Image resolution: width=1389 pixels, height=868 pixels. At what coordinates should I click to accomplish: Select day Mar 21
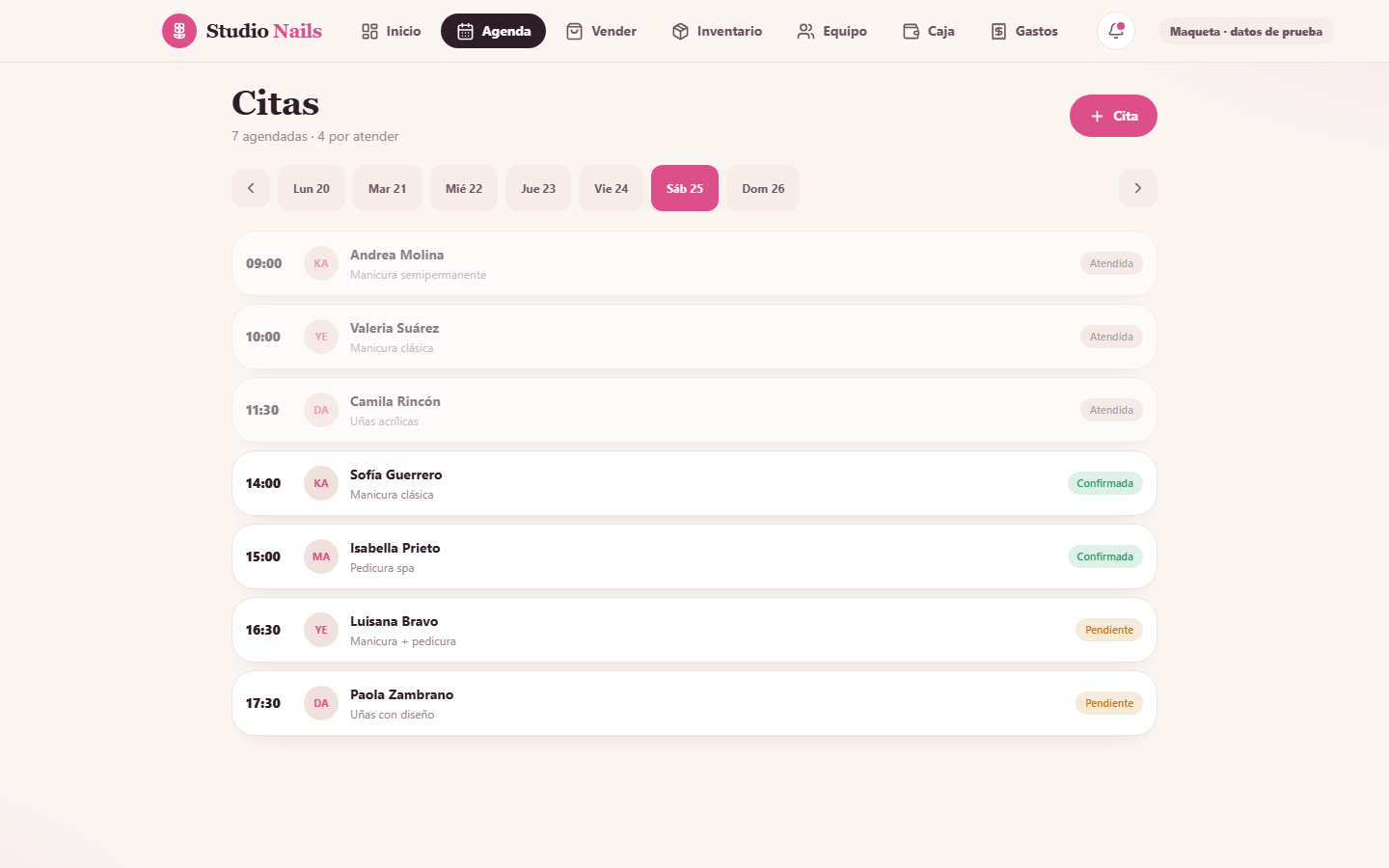coord(387,188)
